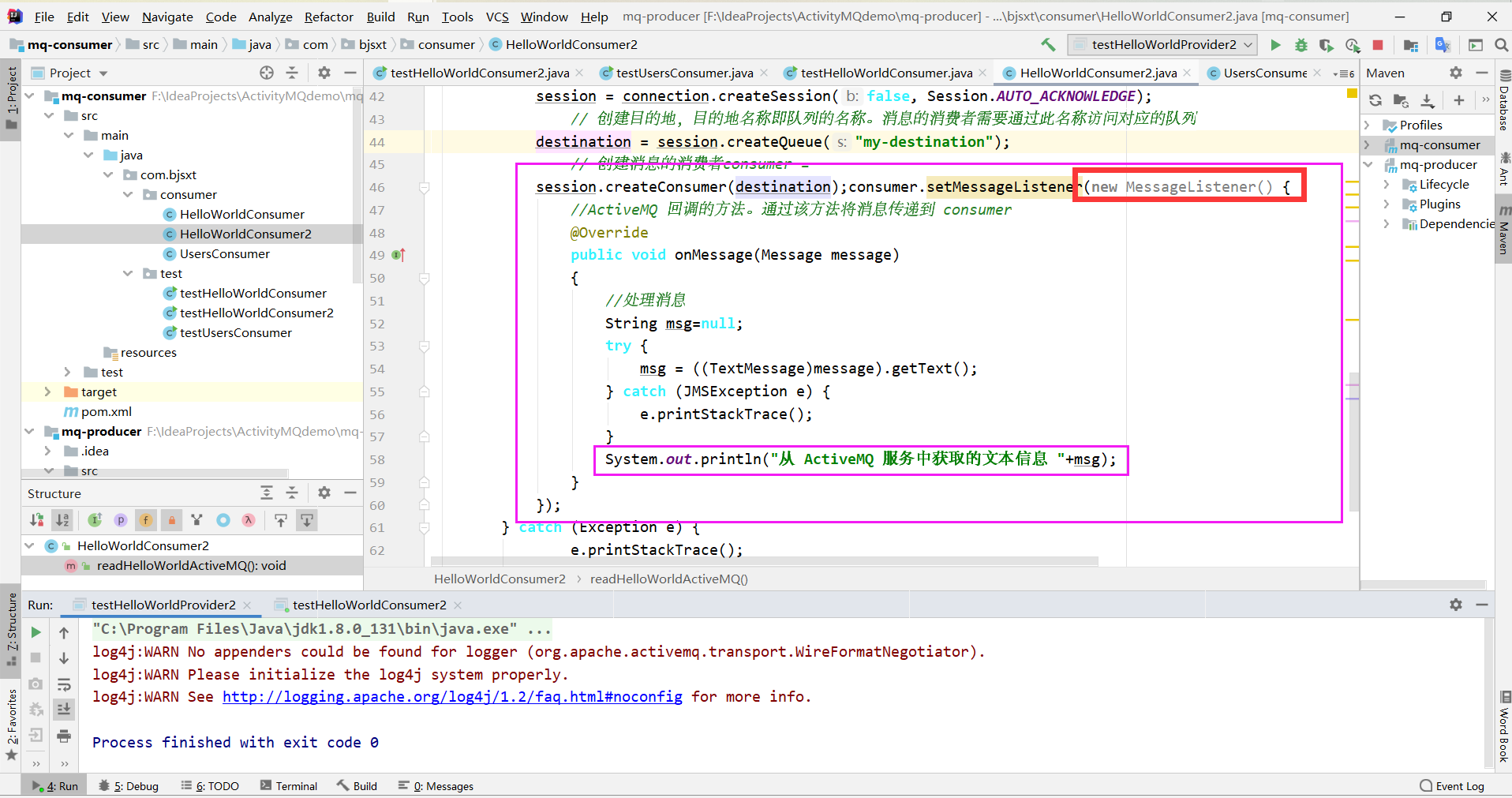
Task: Open the testHelloWorldProvider2 run configuration dropdown
Action: (x=1162, y=45)
